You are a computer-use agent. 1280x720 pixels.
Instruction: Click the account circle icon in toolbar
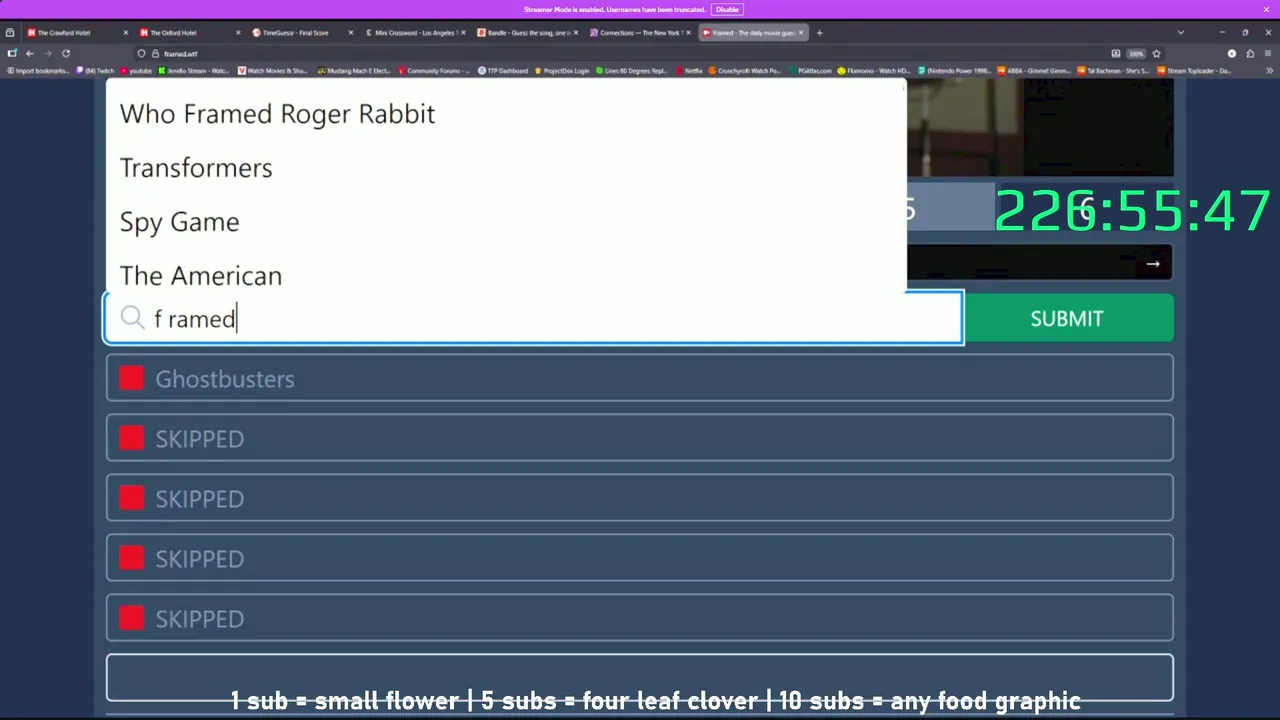[x=1232, y=53]
